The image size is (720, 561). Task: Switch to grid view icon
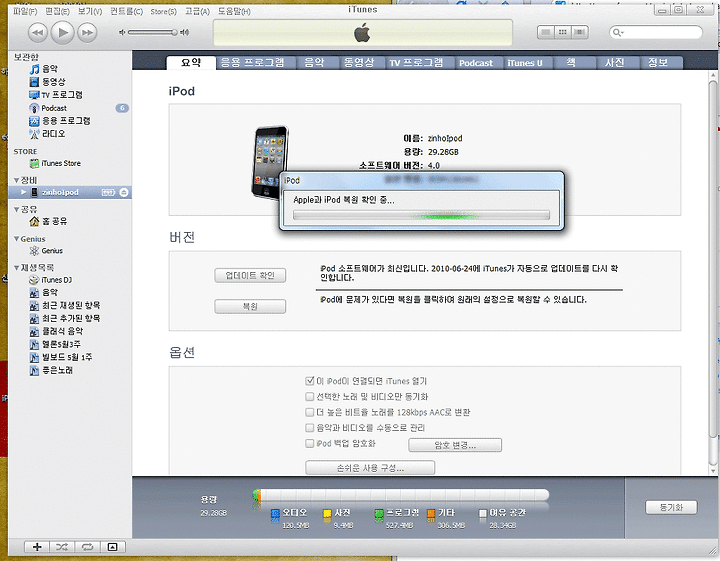pyautogui.click(x=562, y=32)
